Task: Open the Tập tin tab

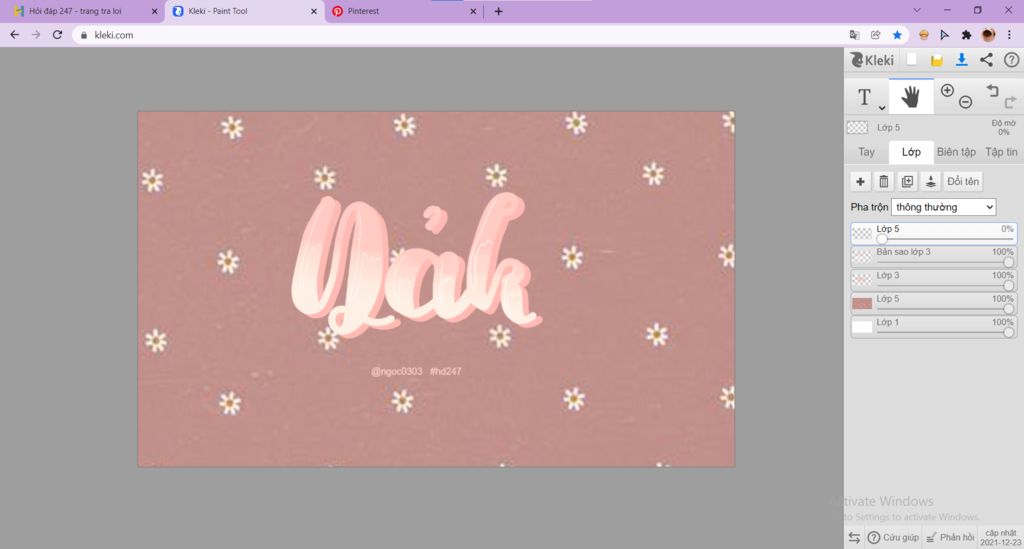Action: [1001, 151]
